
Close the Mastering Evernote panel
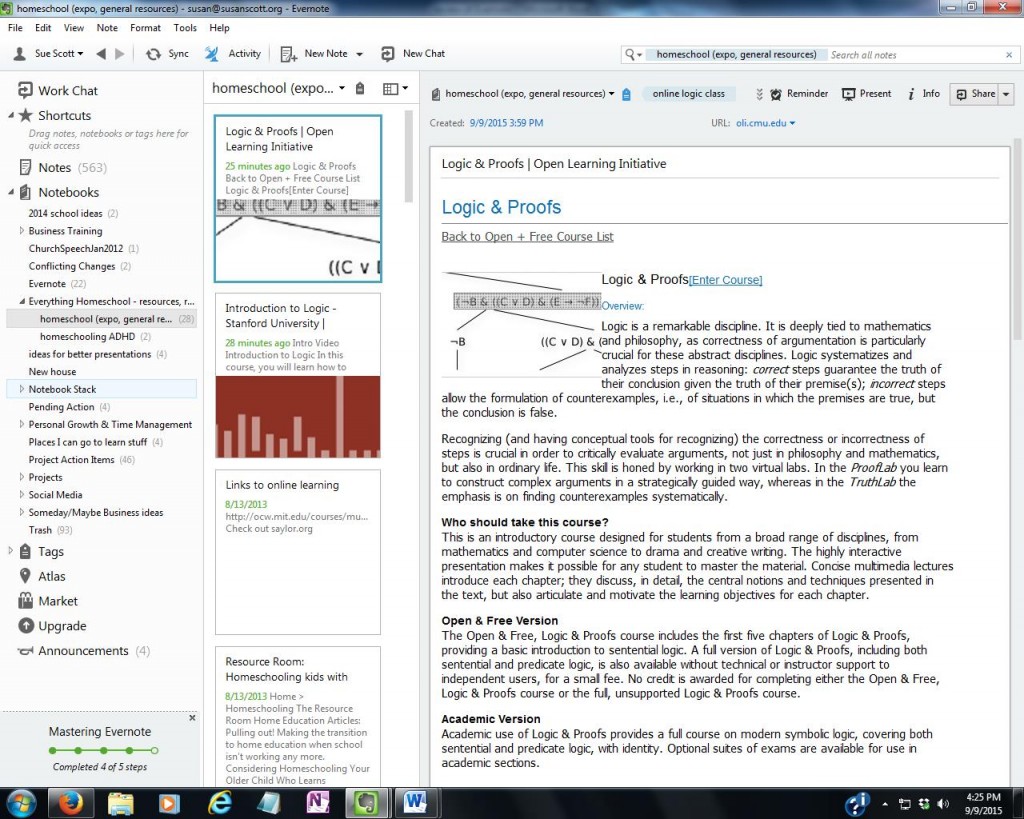click(x=192, y=718)
